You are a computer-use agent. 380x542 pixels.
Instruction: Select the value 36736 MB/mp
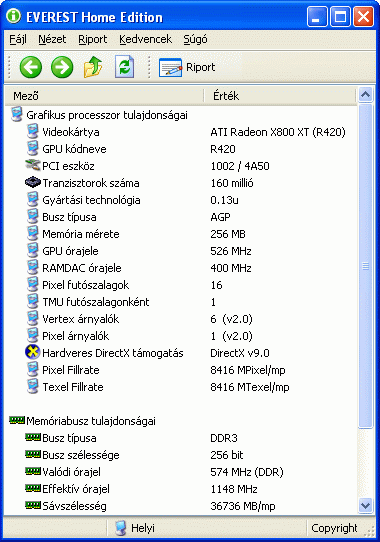pyautogui.click(x=243, y=506)
